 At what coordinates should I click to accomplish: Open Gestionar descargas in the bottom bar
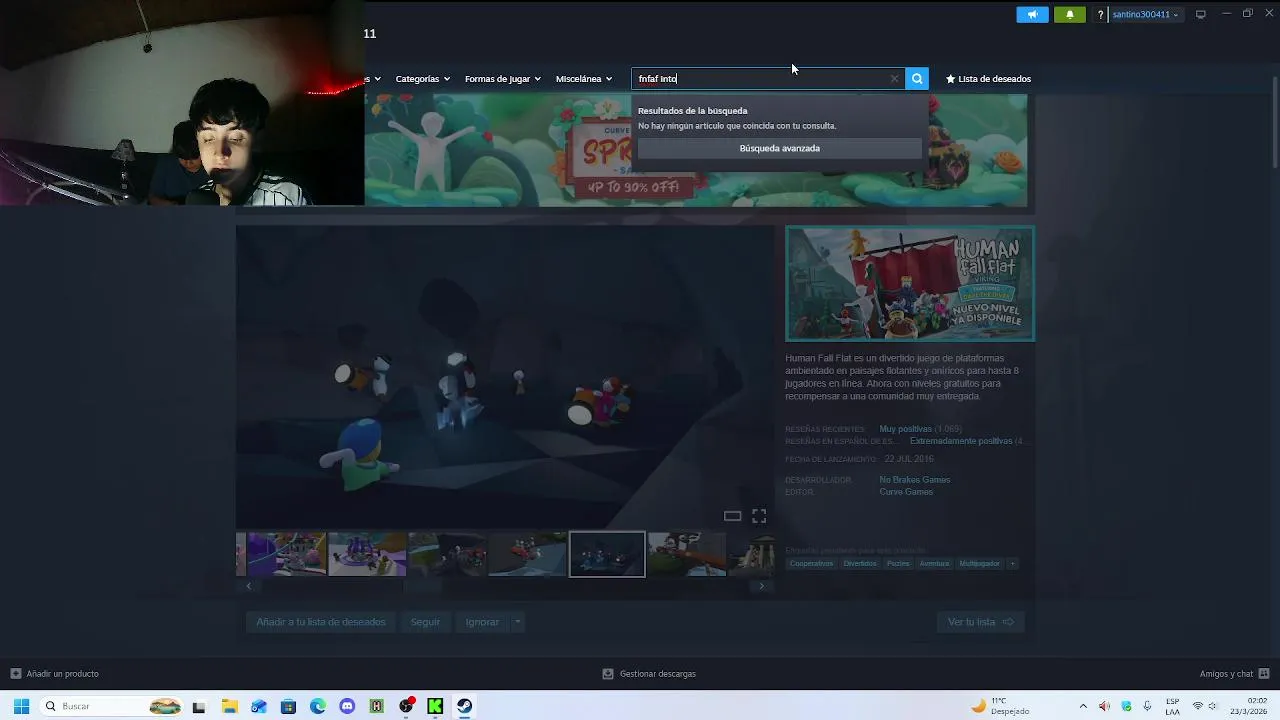(649, 674)
